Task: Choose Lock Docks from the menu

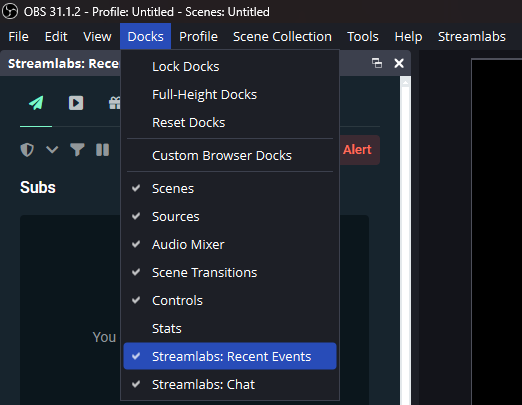Action: coord(230,67)
